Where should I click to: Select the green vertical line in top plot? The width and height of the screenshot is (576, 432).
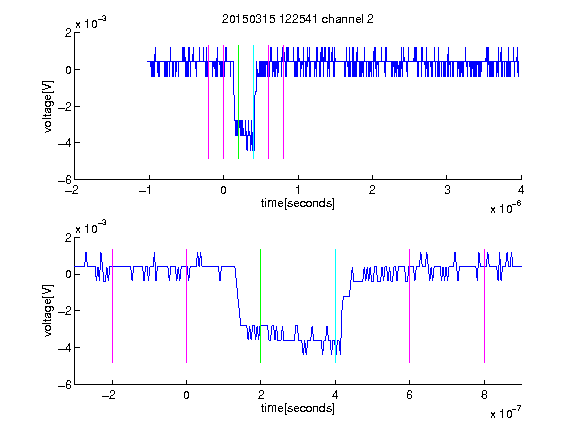pyautogui.click(x=238, y=102)
